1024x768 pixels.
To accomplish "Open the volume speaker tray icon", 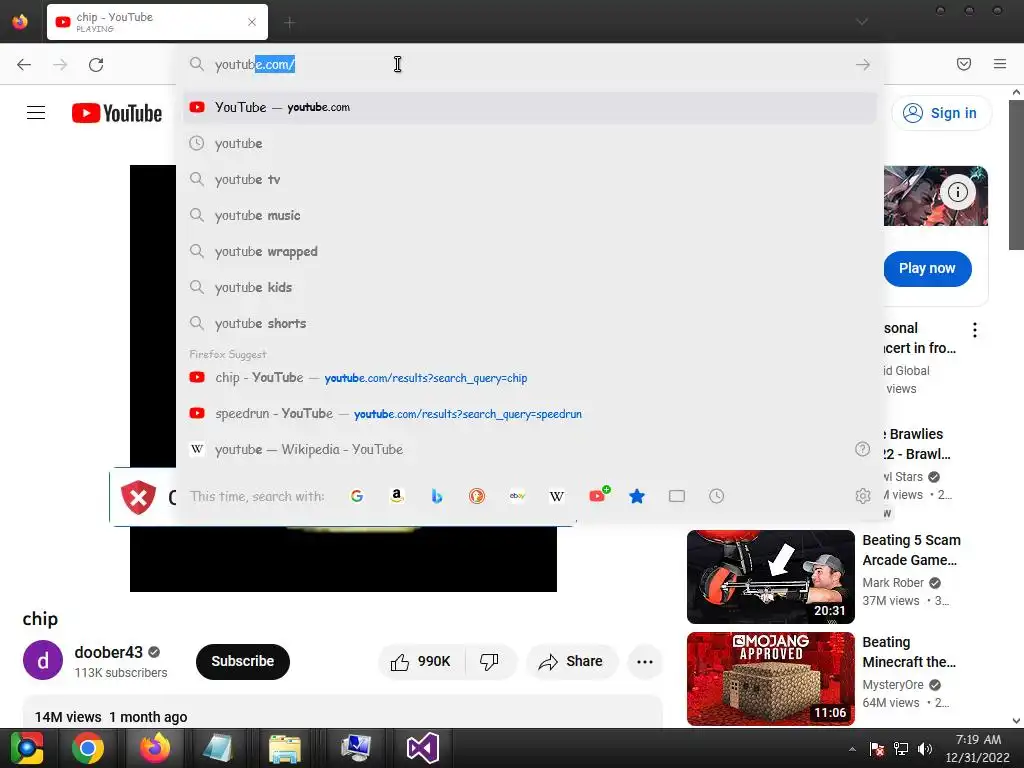I will (925, 749).
